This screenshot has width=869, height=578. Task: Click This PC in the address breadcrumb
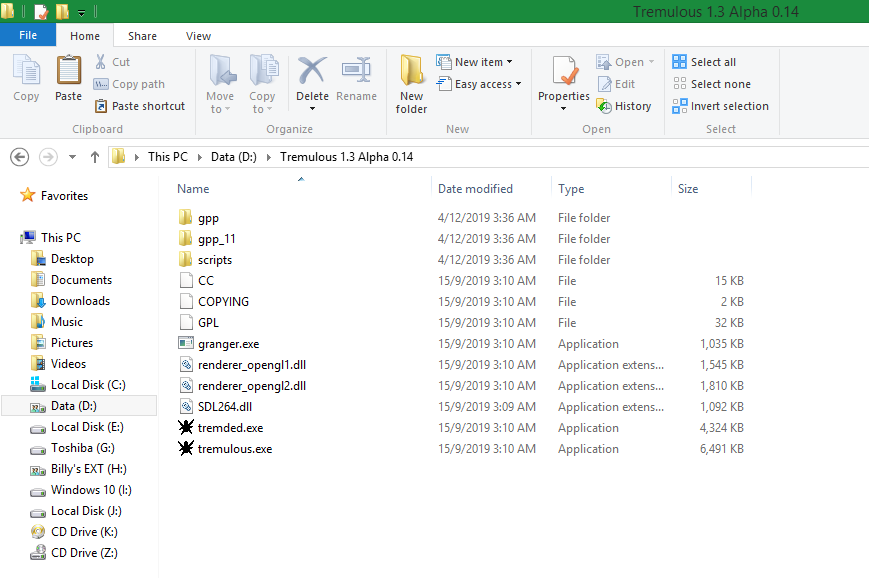[x=167, y=157]
